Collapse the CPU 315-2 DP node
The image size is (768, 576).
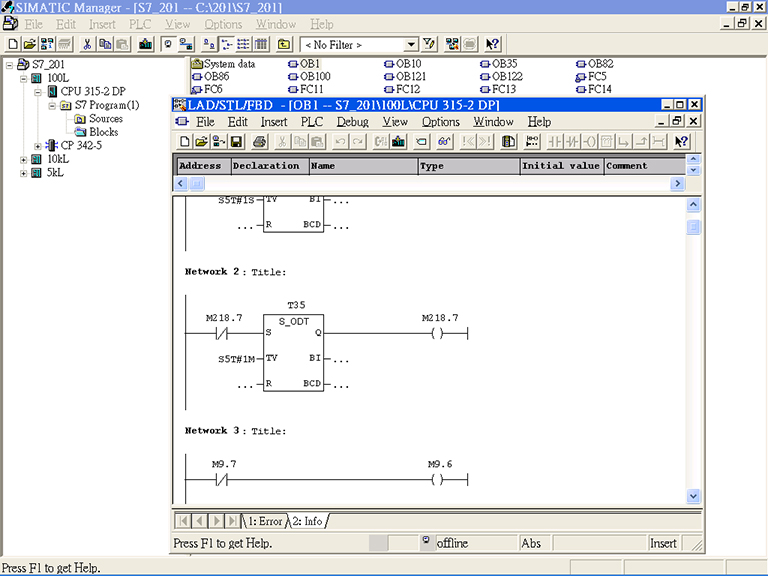click(38, 92)
